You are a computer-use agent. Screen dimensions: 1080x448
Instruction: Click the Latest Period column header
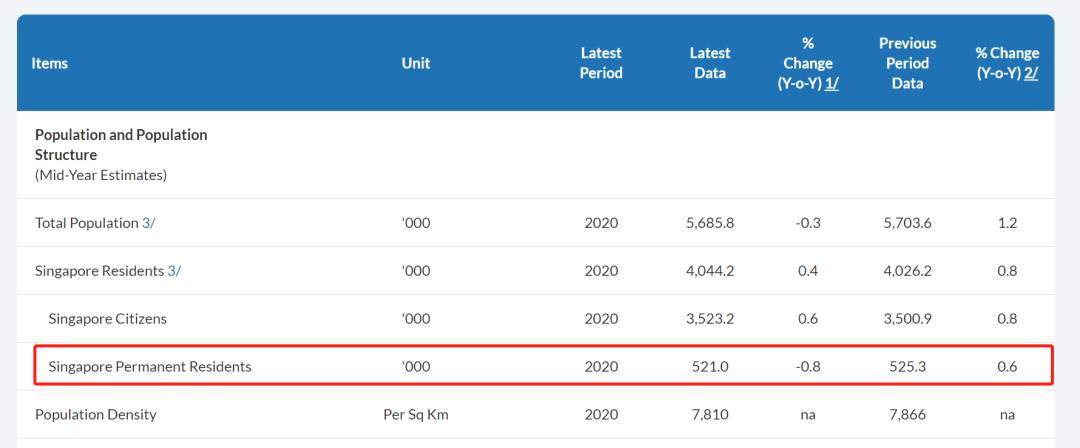(601, 63)
